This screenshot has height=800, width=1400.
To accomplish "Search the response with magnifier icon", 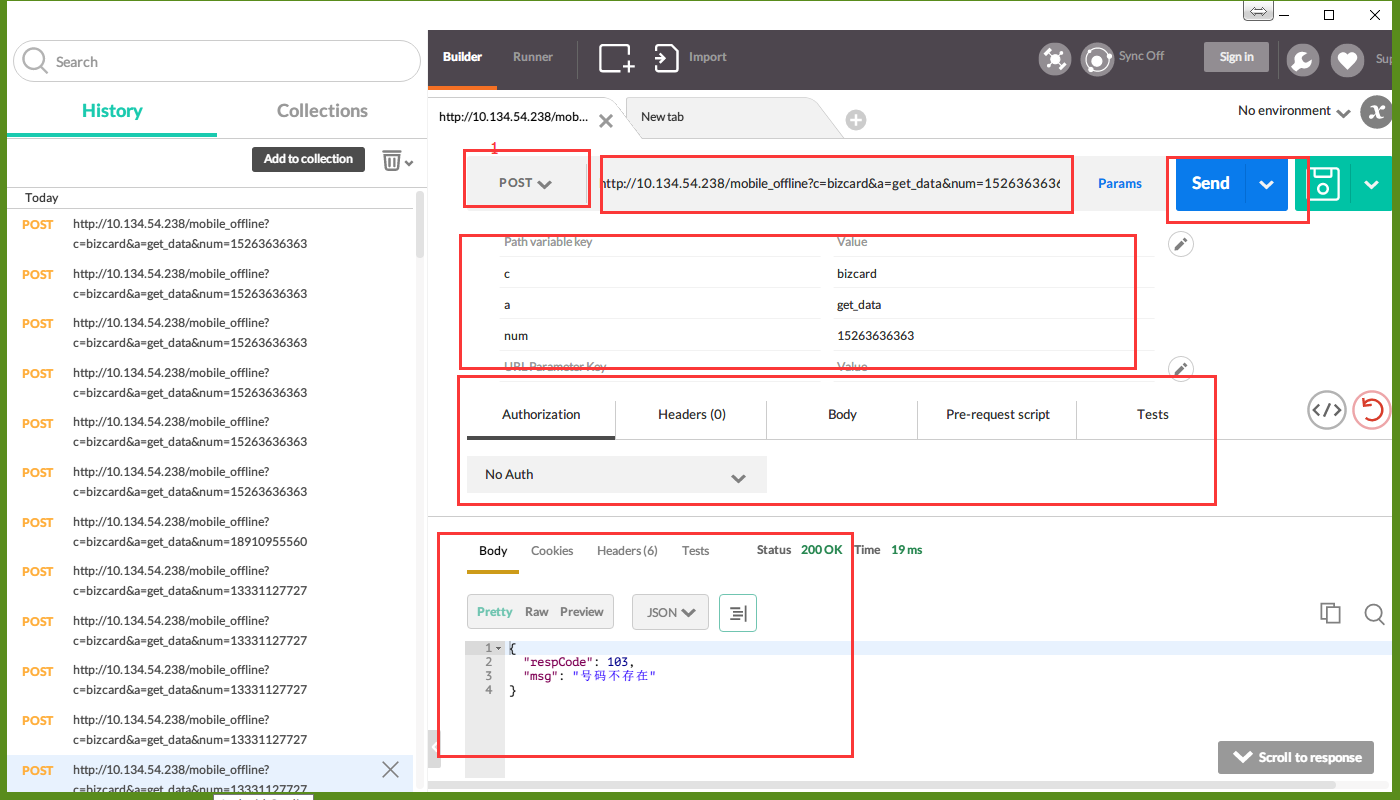I will (1374, 613).
